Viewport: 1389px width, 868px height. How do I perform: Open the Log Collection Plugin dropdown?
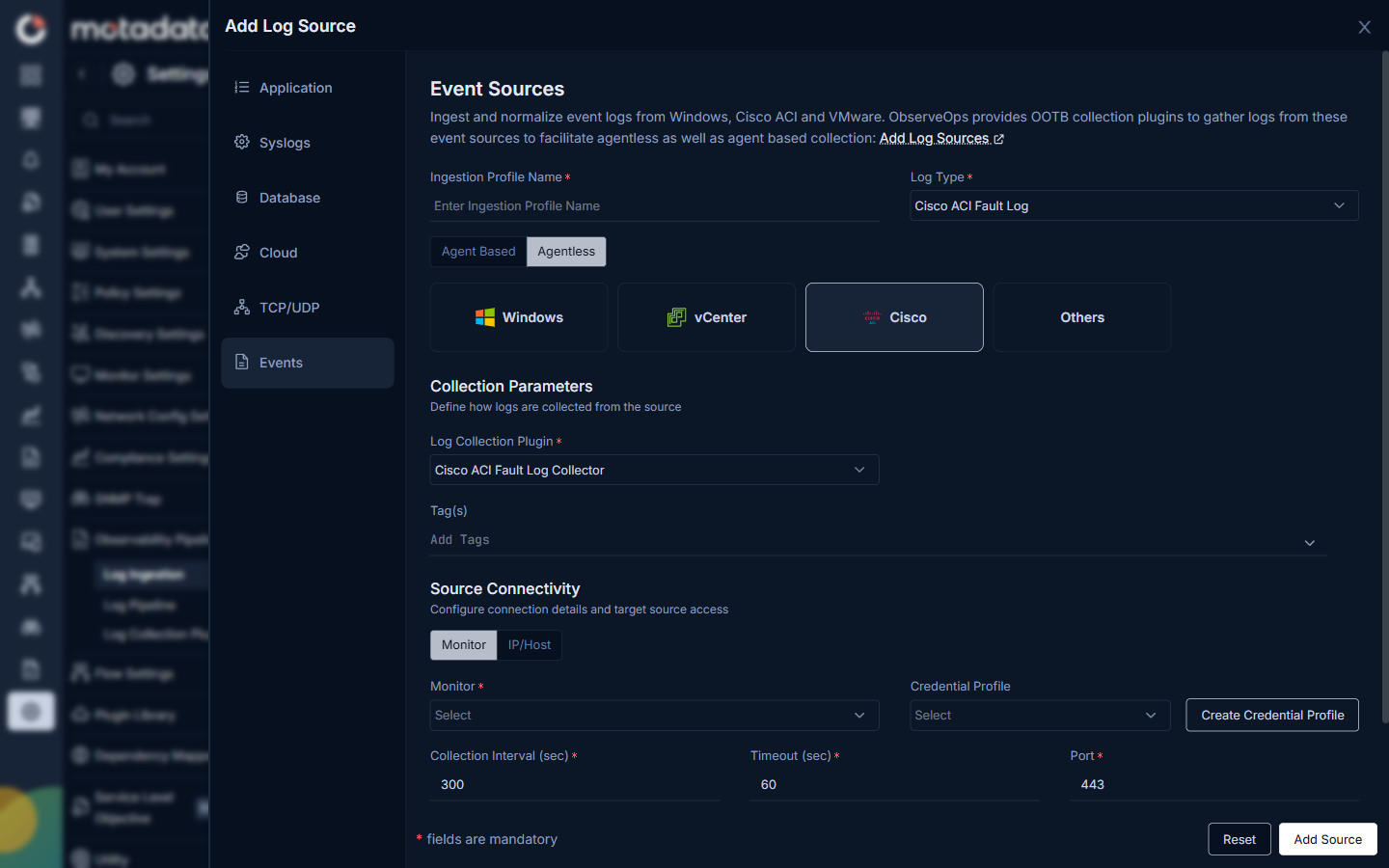coord(654,470)
